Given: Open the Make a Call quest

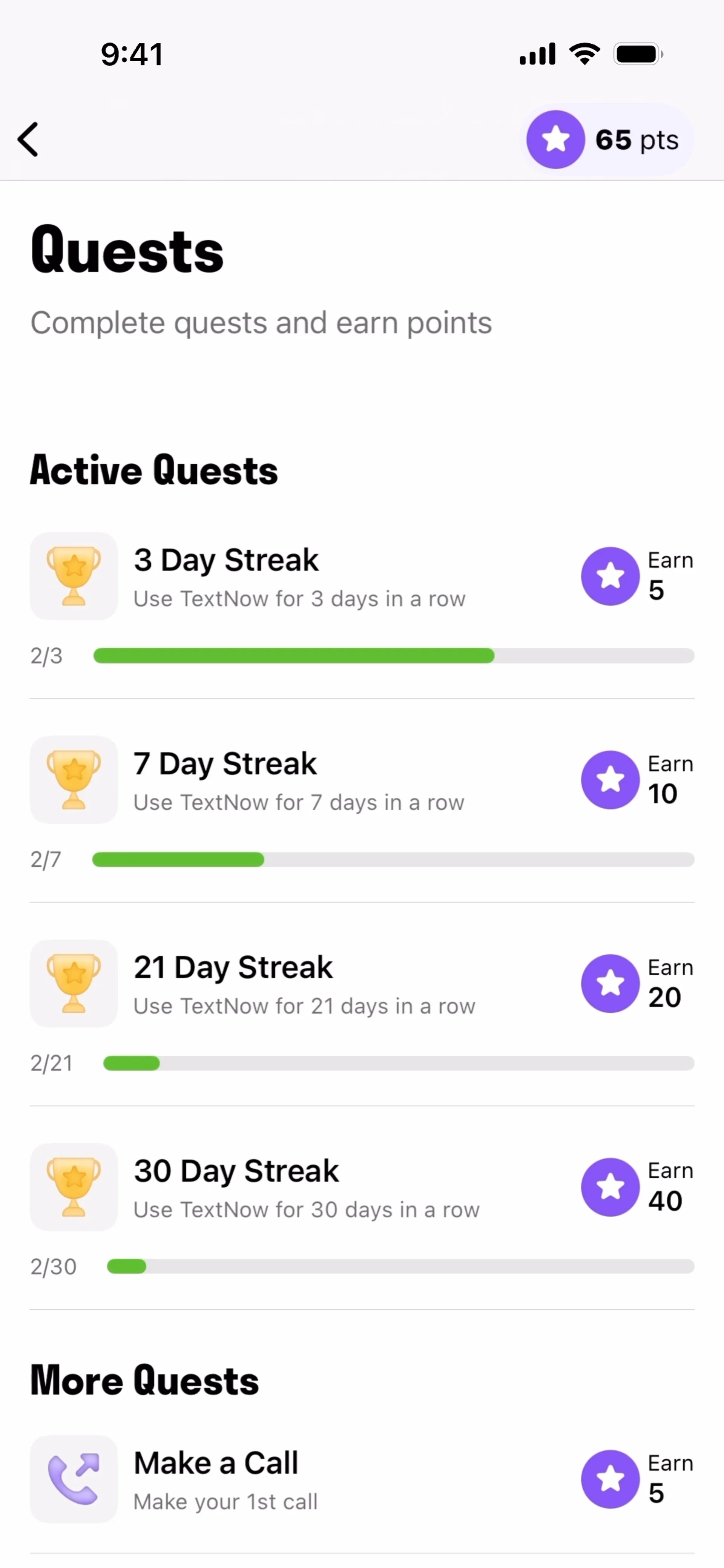Looking at the screenshot, I should click(x=362, y=1479).
